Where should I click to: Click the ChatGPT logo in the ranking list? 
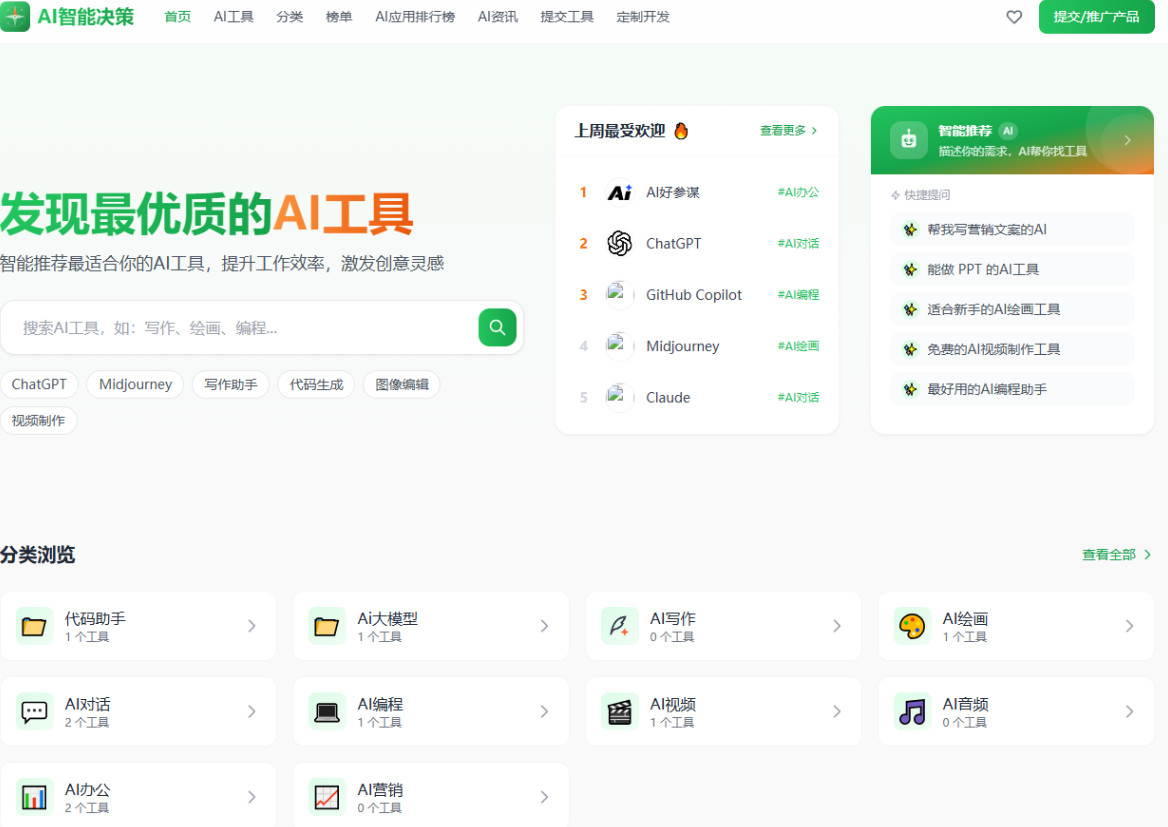point(619,243)
